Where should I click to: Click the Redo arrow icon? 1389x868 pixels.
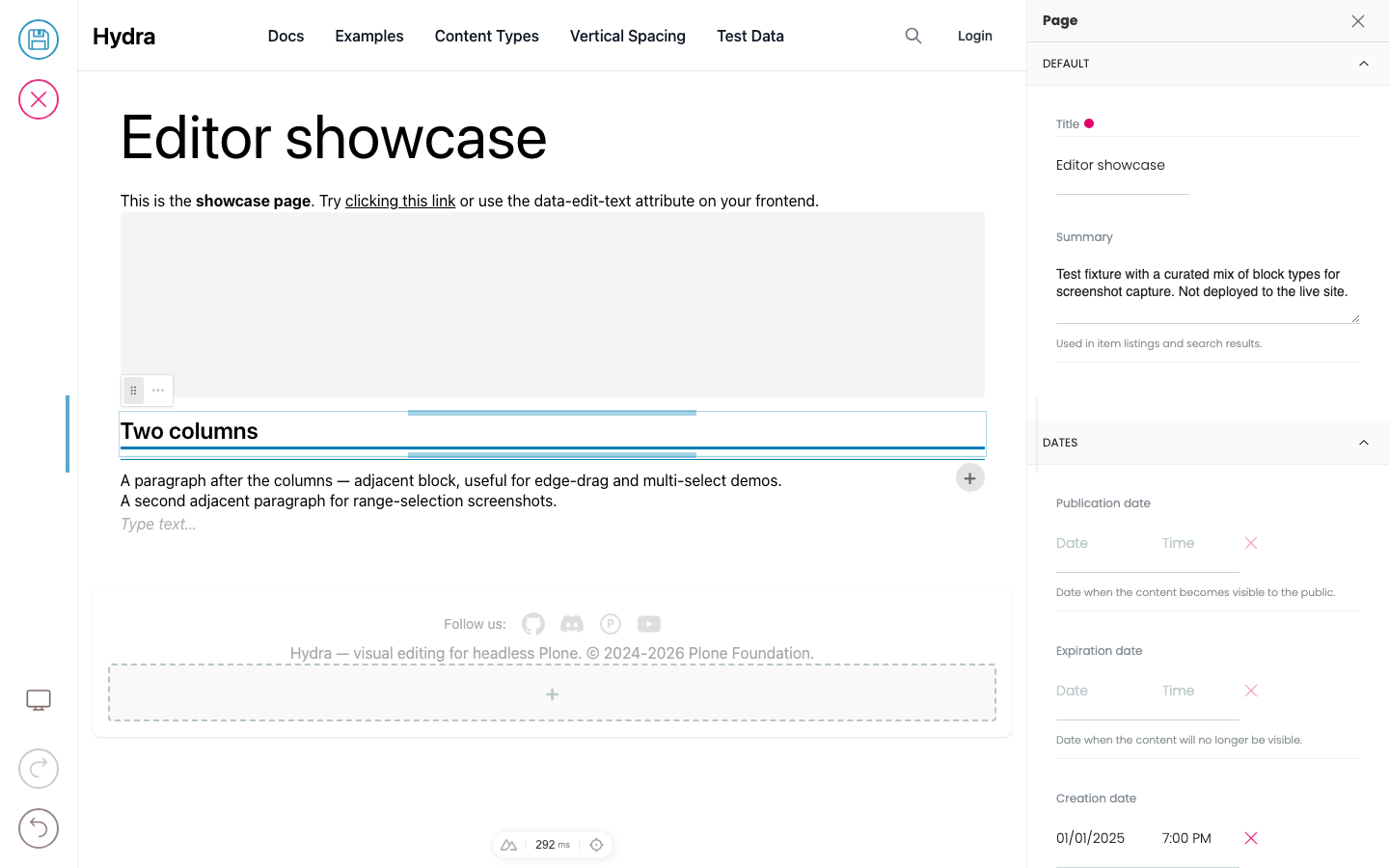click(39, 769)
